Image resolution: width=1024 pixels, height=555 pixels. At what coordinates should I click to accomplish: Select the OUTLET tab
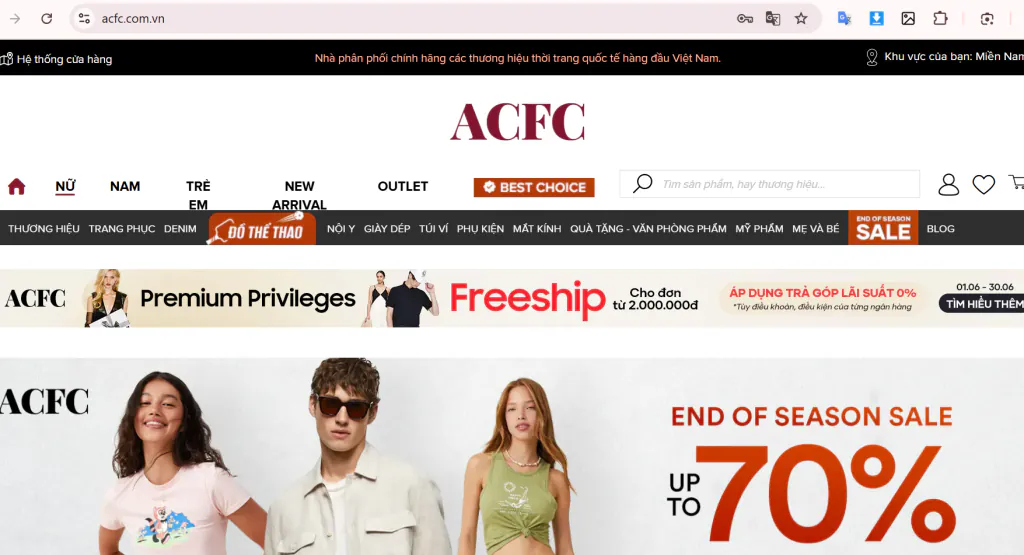[403, 186]
